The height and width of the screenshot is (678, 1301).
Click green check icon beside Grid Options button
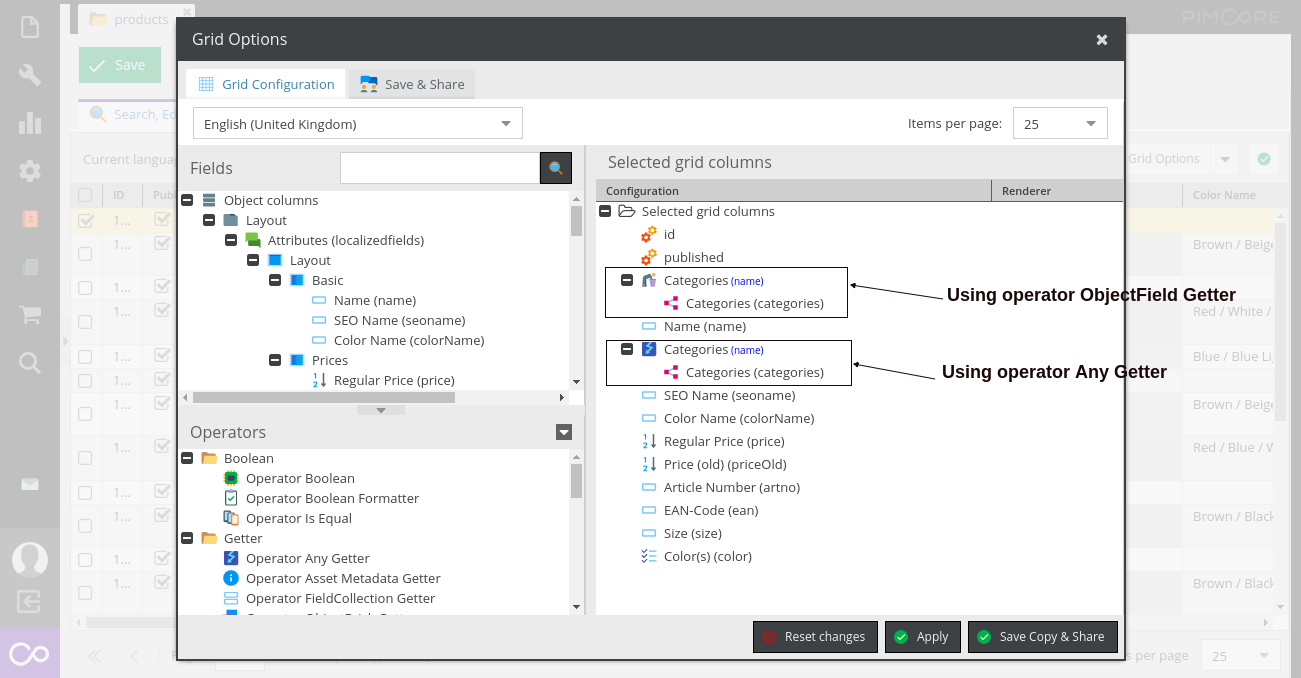(x=1264, y=159)
